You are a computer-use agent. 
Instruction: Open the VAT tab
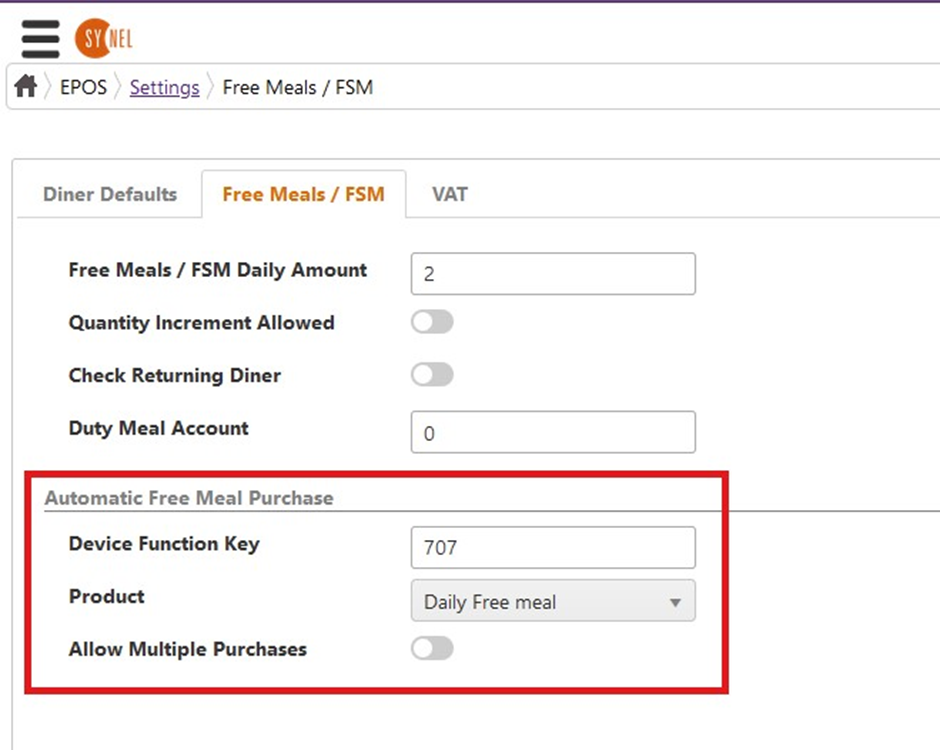click(450, 194)
